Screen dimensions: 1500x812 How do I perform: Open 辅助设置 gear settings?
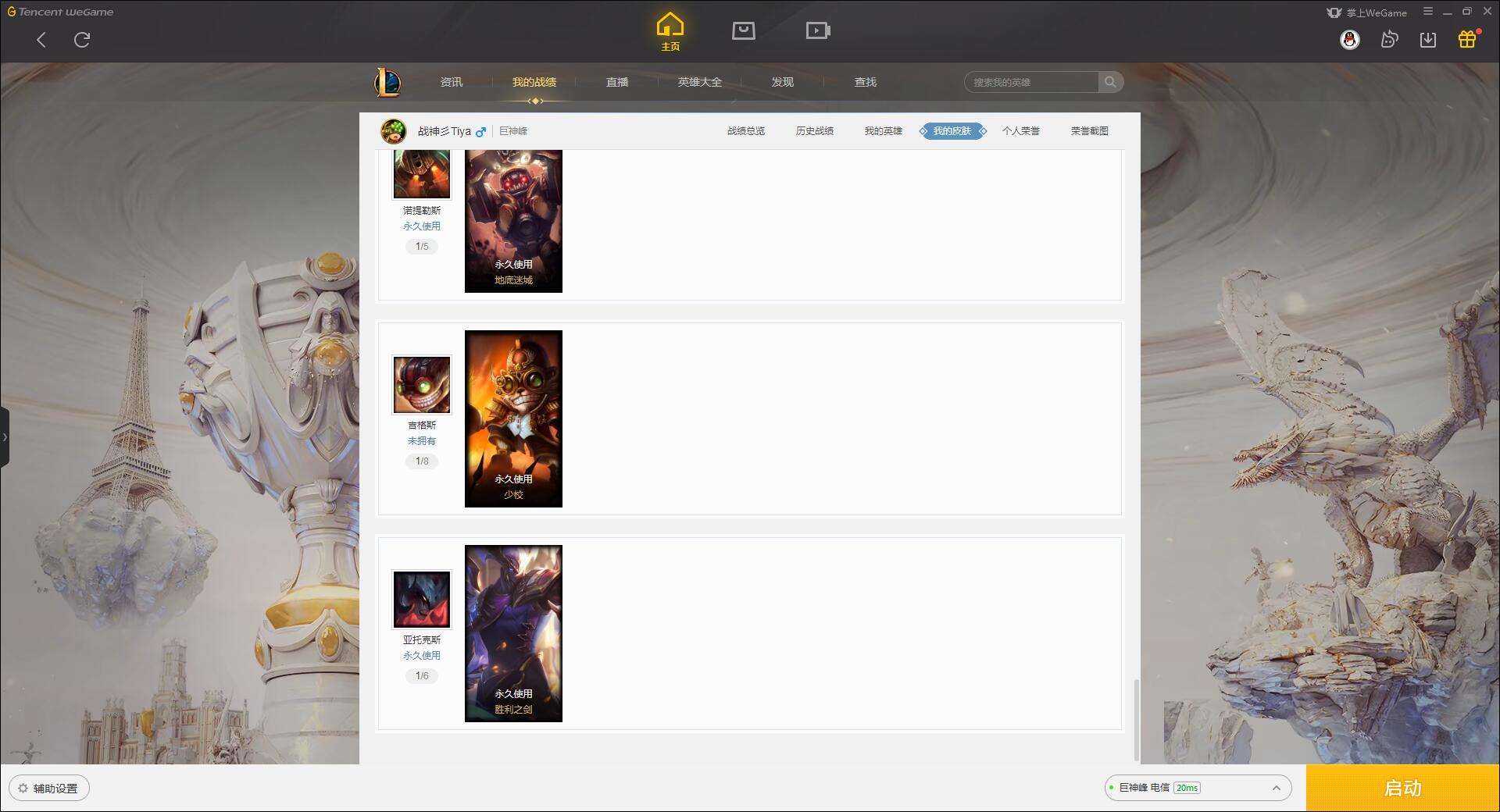point(48,789)
